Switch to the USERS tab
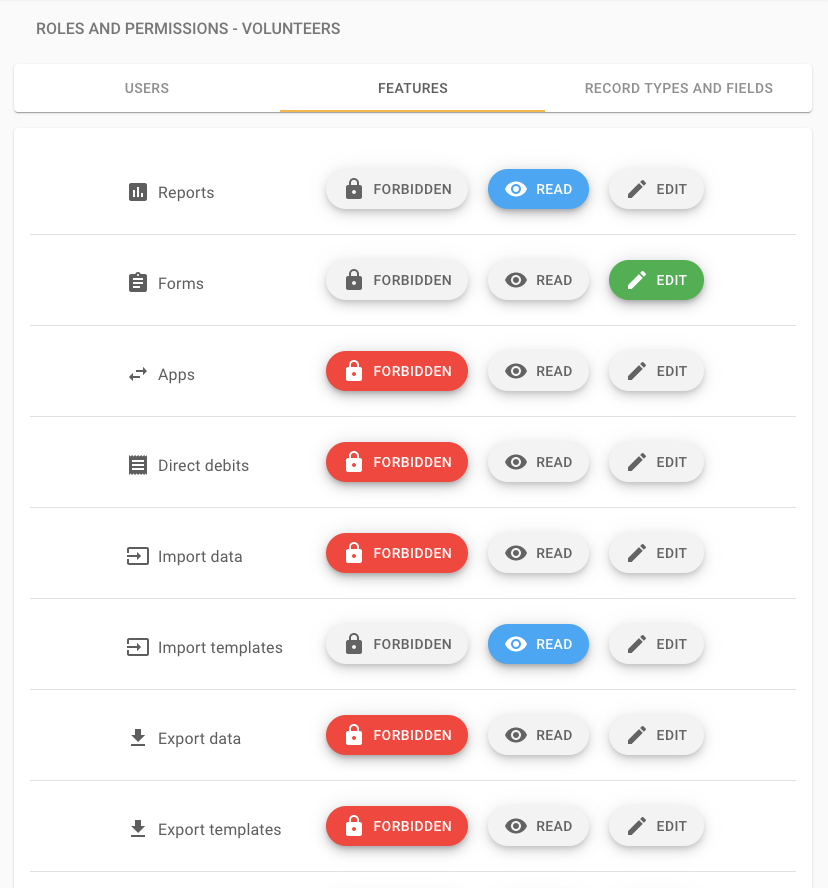Viewport: 828px width, 888px height. coord(146,88)
